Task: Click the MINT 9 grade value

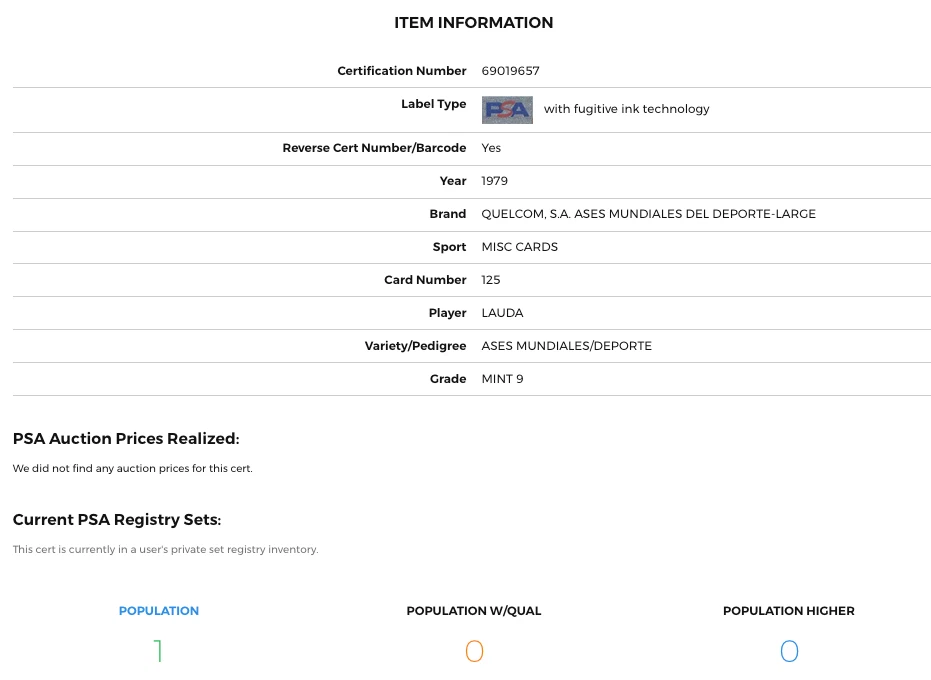Action: [x=502, y=379]
